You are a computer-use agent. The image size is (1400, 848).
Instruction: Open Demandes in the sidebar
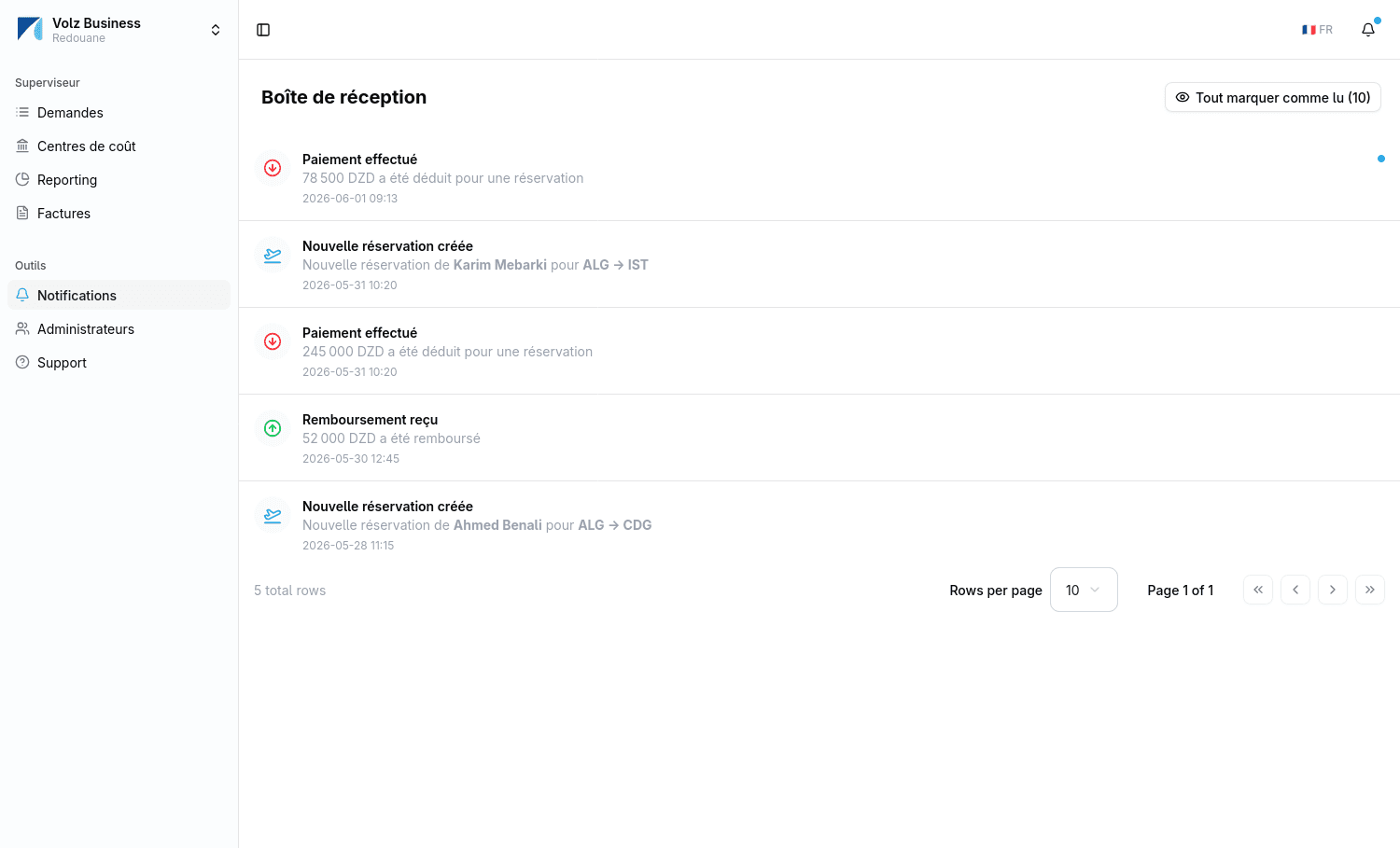tap(119, 112)
